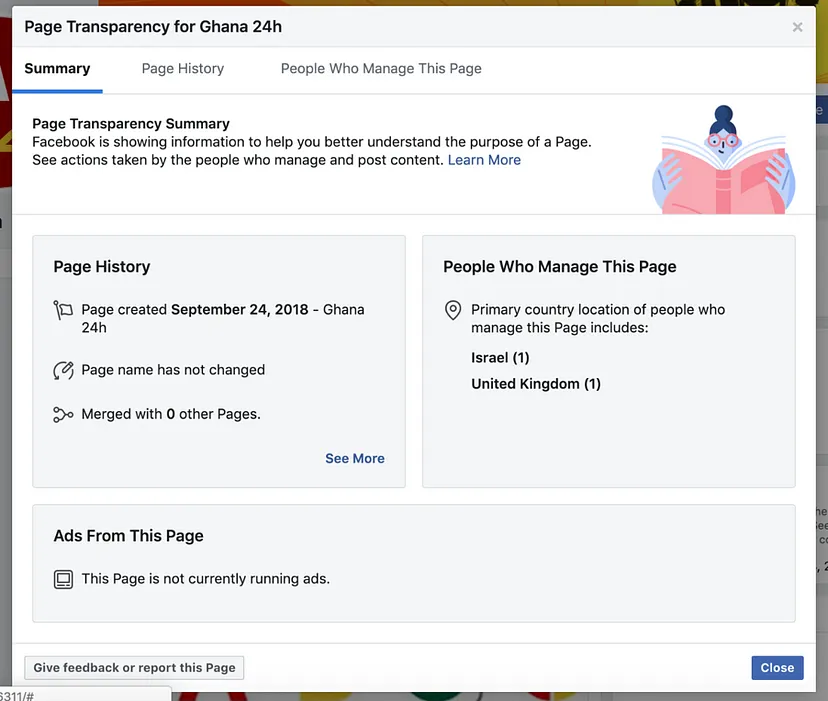Click the People Who Manage This Page card heading
The image size is (828, 701).
tap(560, 267)
